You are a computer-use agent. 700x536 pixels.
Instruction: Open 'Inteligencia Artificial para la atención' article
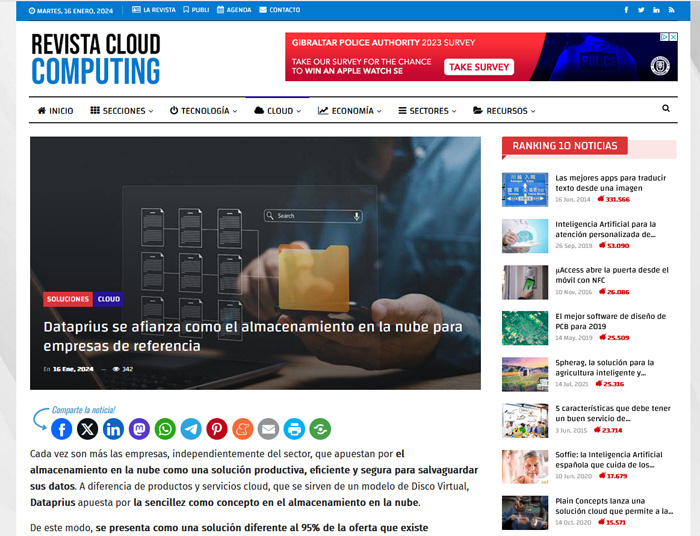[605, 229]
